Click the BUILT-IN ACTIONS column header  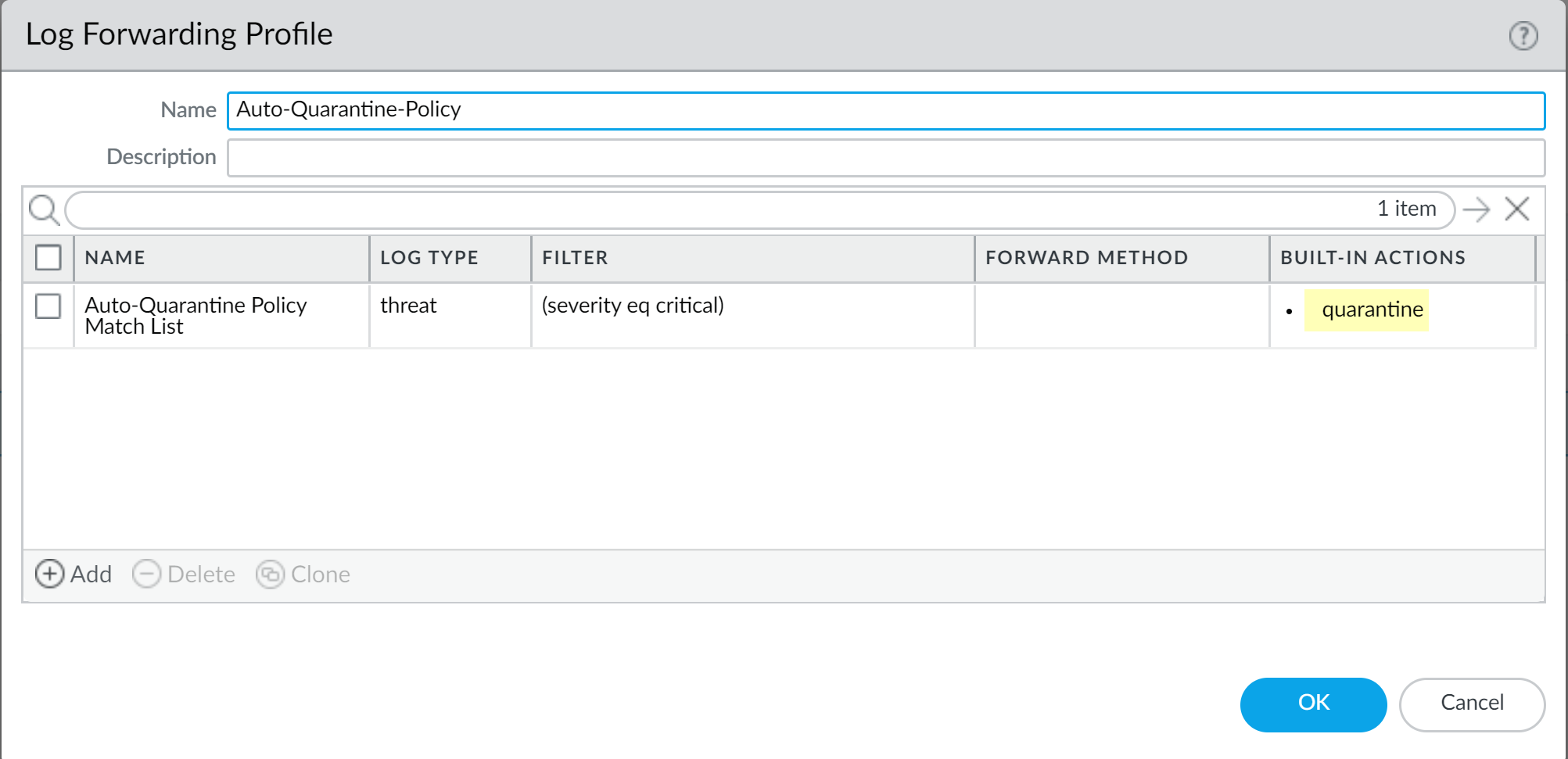click(x=1372, y=258)
